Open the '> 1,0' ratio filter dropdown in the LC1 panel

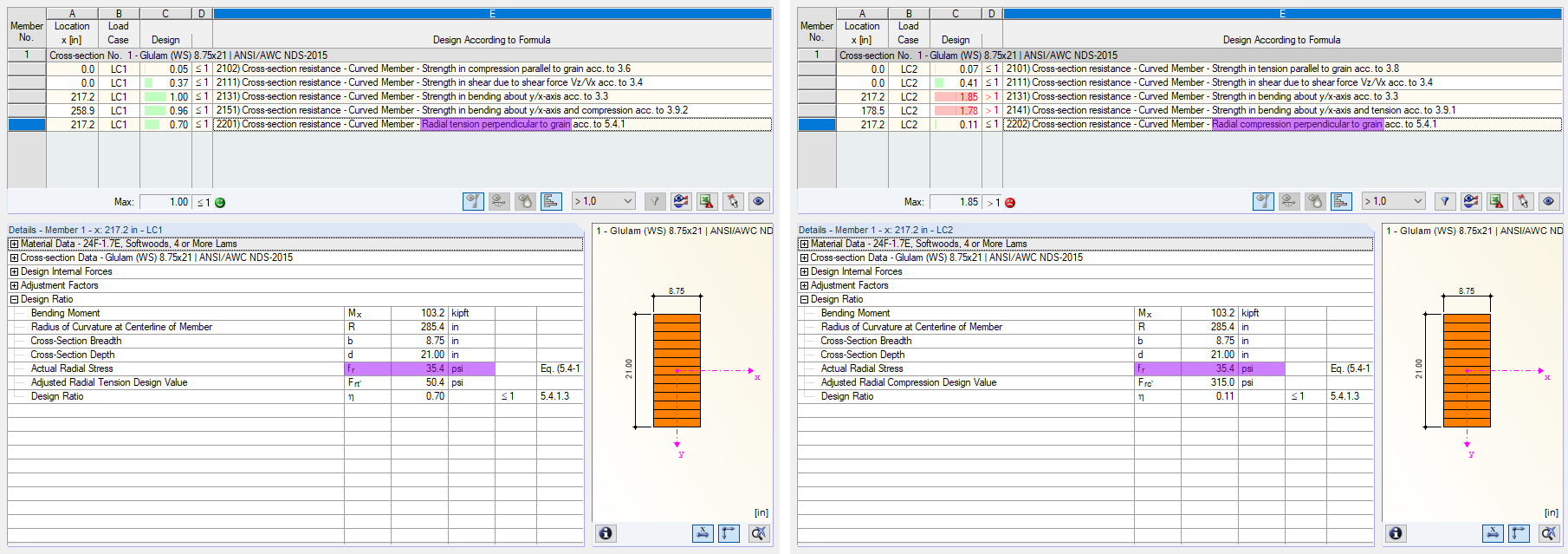coord(604,201)
